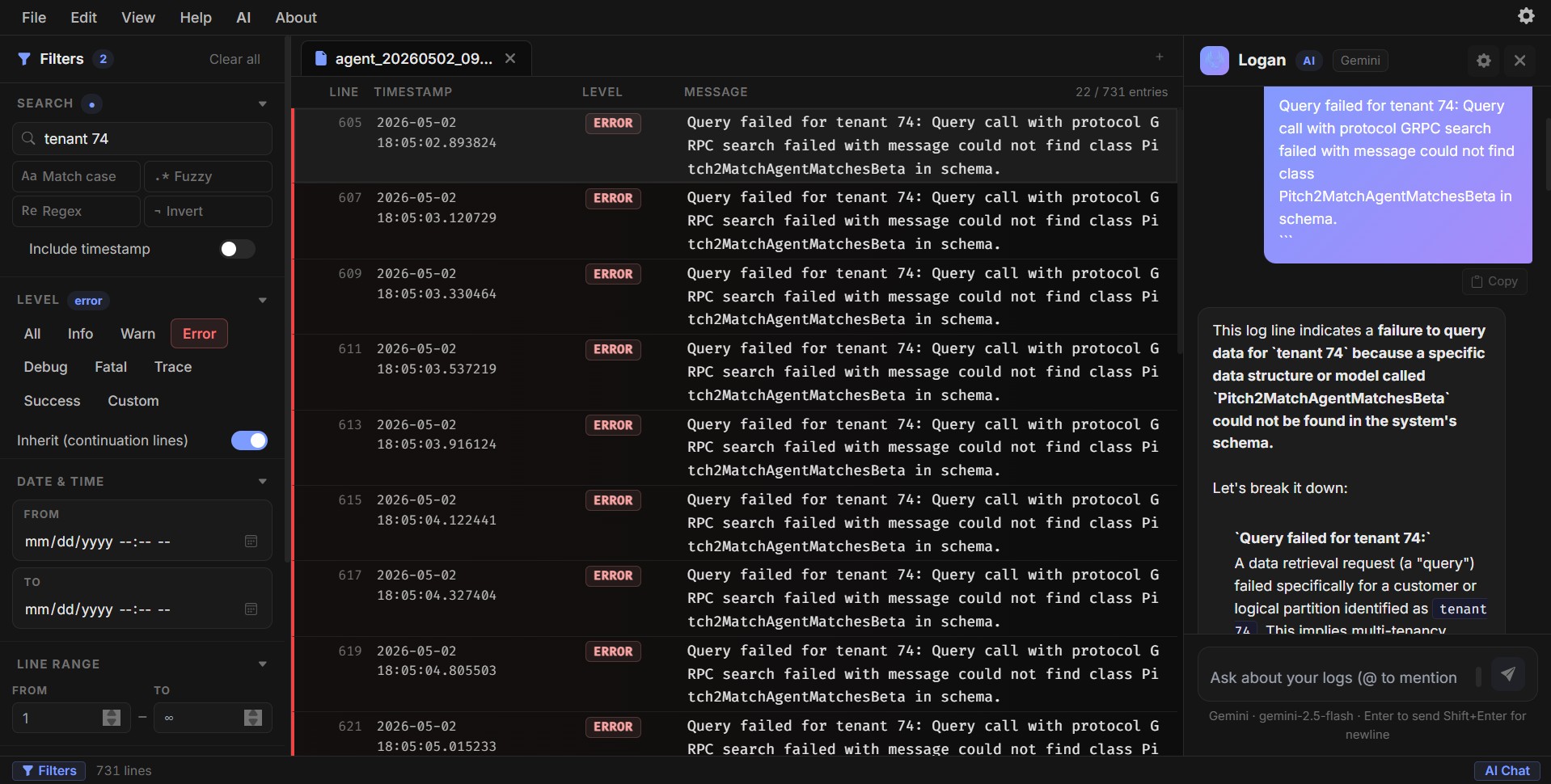Open calendar picker for FROM date
Screen dimensions: 1551x784
(251, 542)
